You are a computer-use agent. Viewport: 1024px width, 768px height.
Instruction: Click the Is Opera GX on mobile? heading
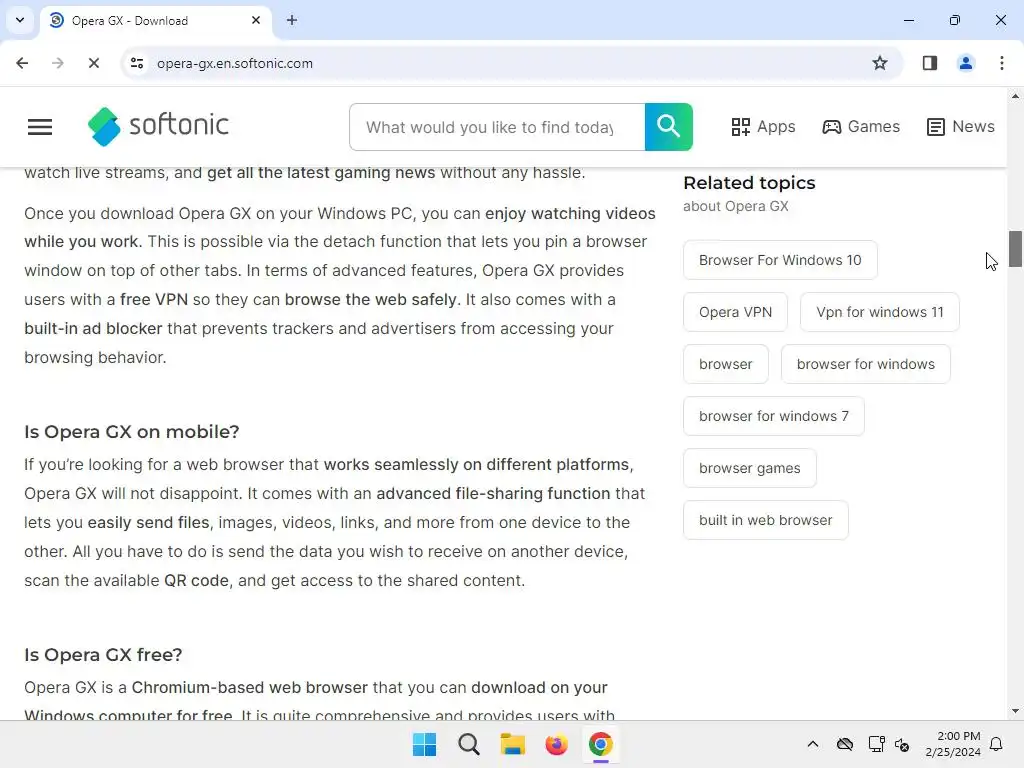pos(132,432)
